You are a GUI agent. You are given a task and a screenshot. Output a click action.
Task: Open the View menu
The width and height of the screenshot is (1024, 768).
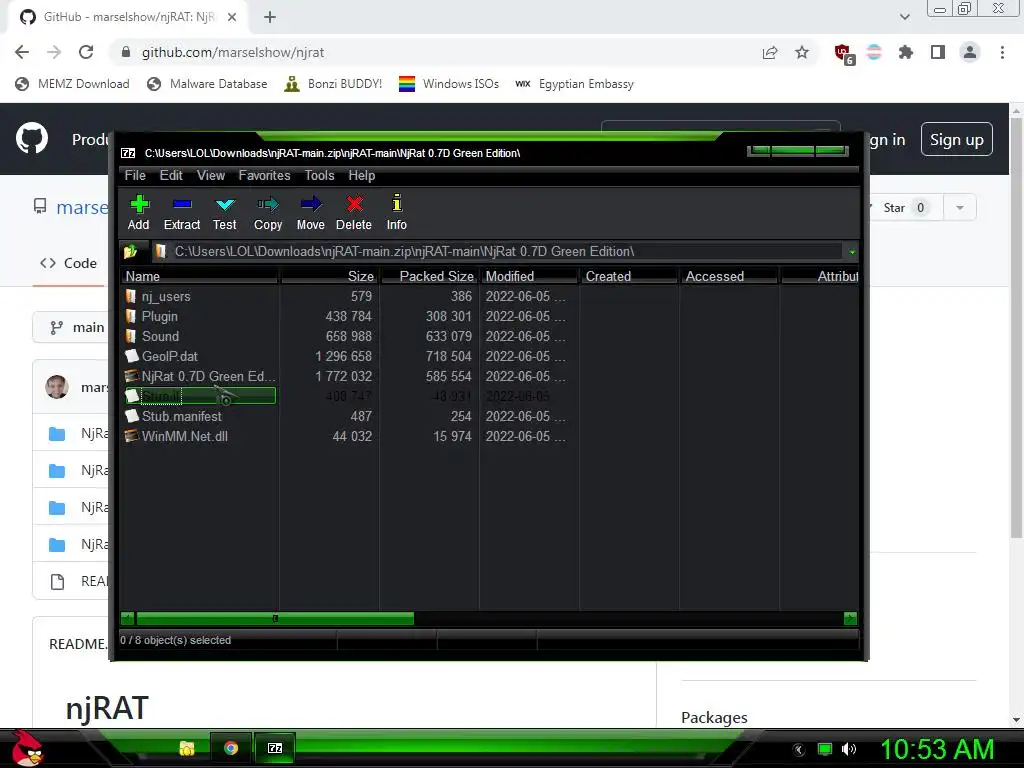211,176
